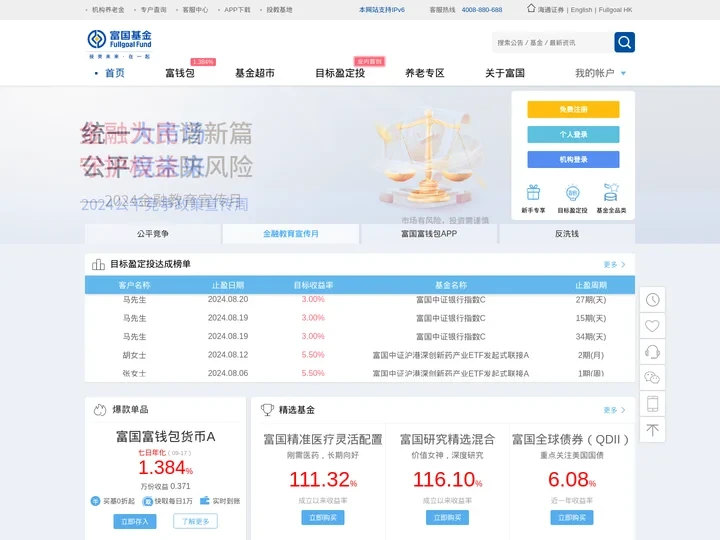Image resolution: width=720 pixels, height=540 pixels.
Task: Click the bar chart icon by 目标盈定投达成榜单
Action: (x=98, y=264)
